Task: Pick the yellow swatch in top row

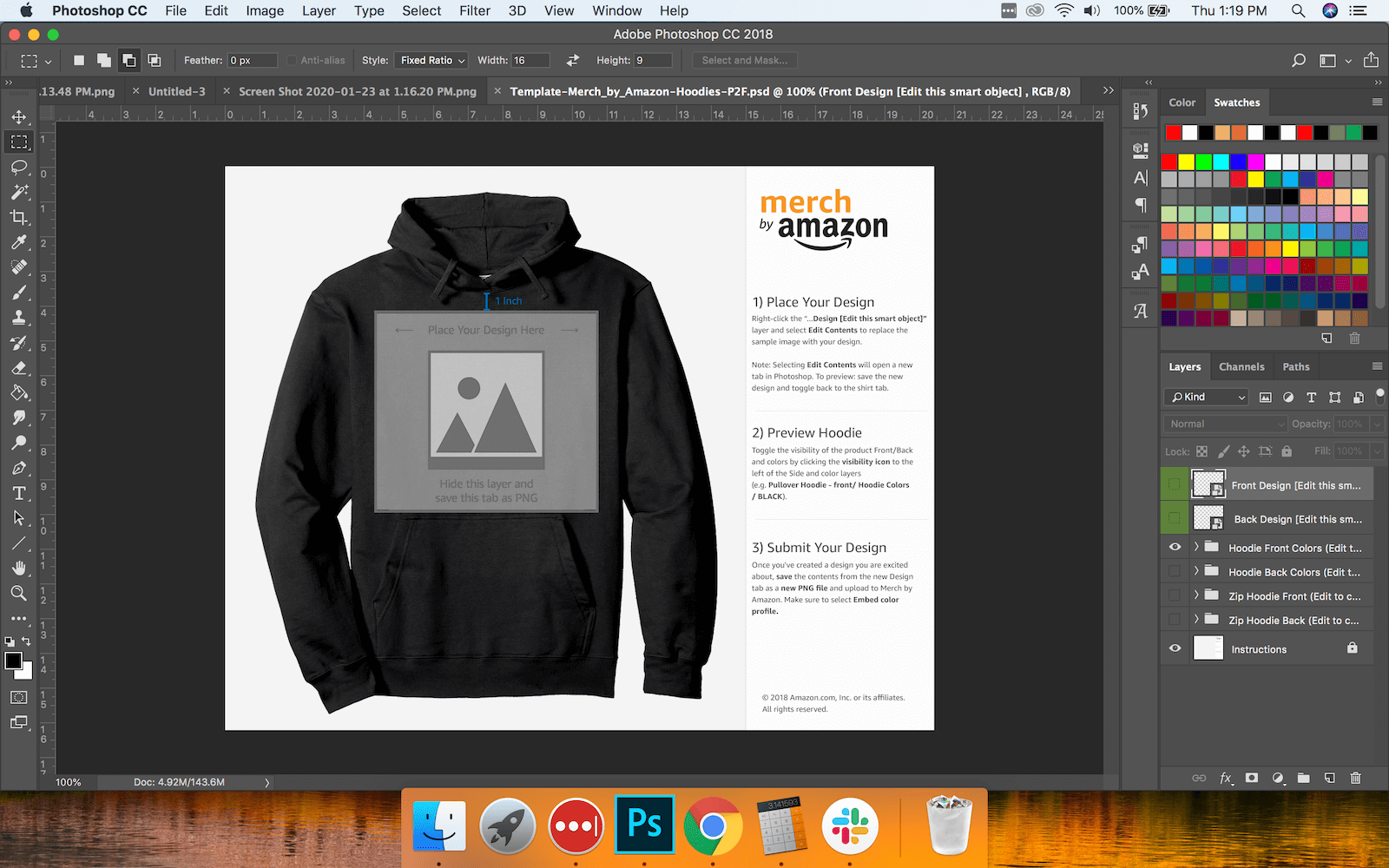Action: 1187,161
